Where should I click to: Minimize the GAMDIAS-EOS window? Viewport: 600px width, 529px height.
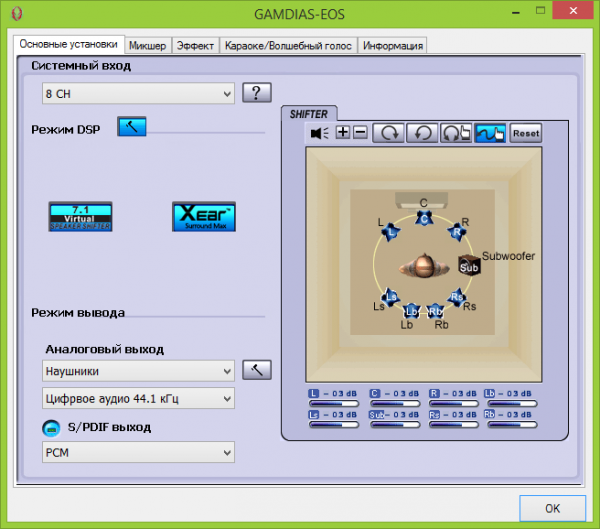[516, 13]
